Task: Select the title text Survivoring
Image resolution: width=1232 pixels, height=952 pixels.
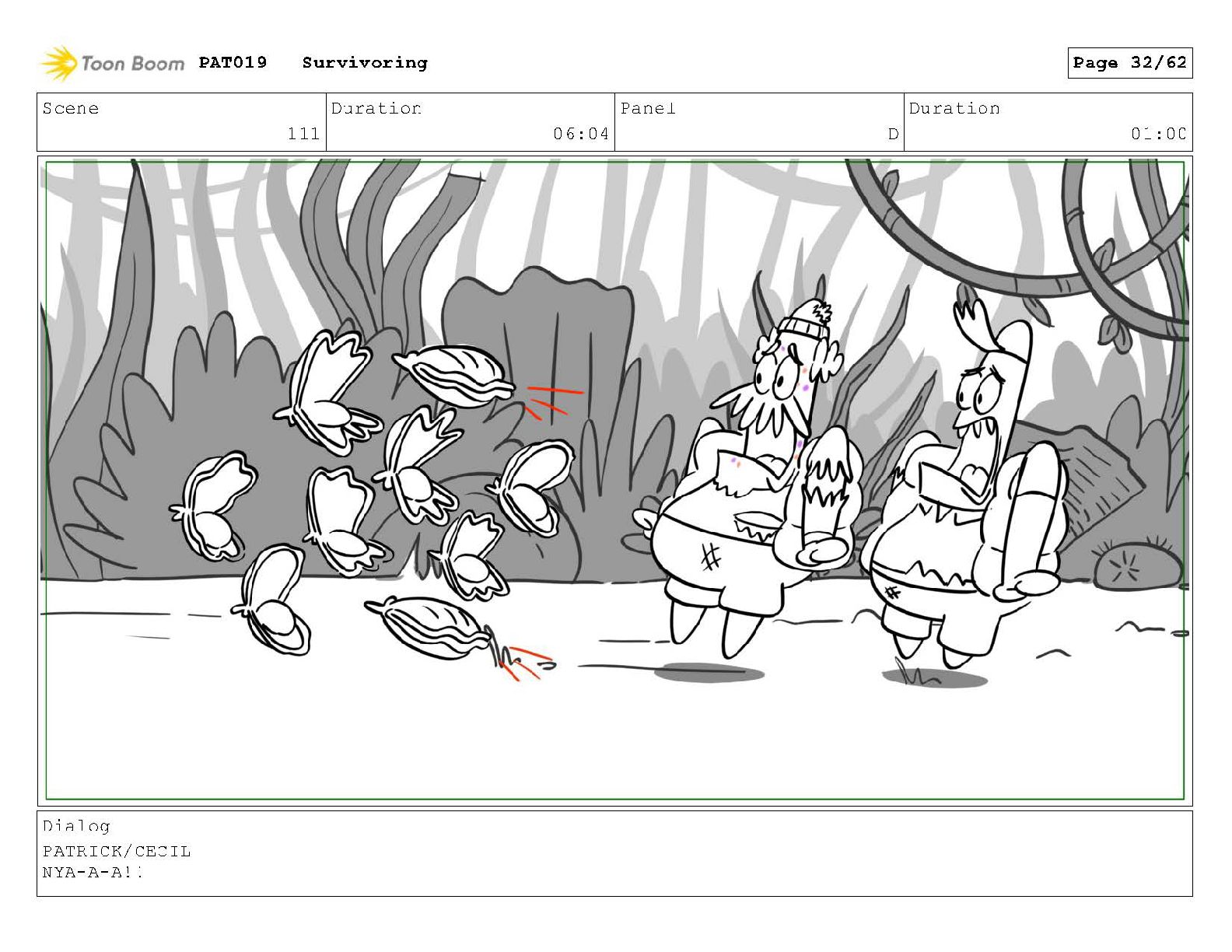Action: pos(365,63)
